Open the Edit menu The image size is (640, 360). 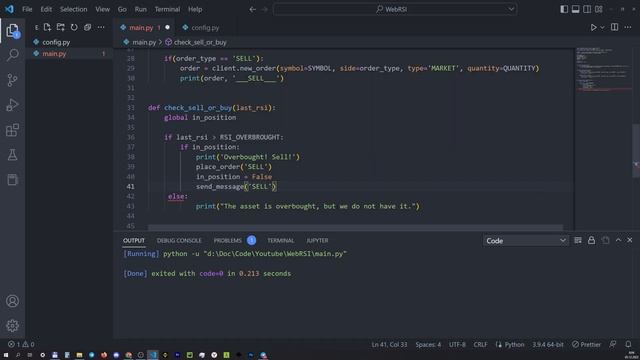[46, 9]
